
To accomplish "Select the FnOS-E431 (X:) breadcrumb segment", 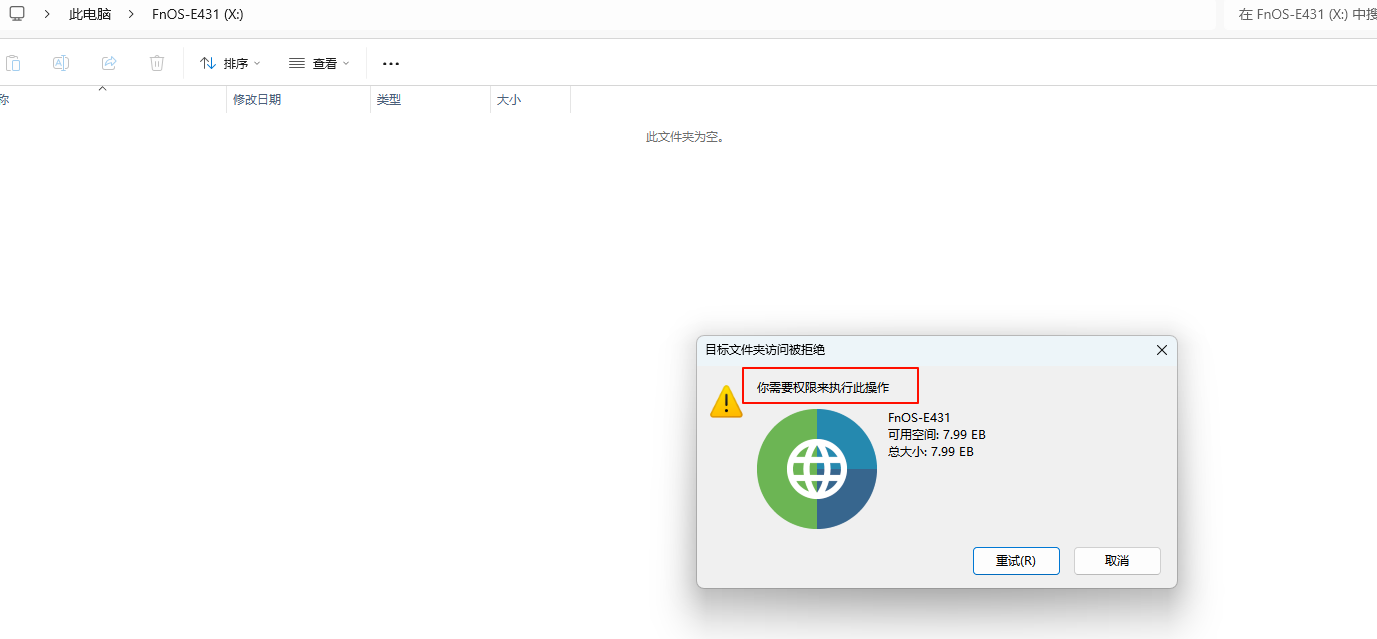I will (198, 15).
